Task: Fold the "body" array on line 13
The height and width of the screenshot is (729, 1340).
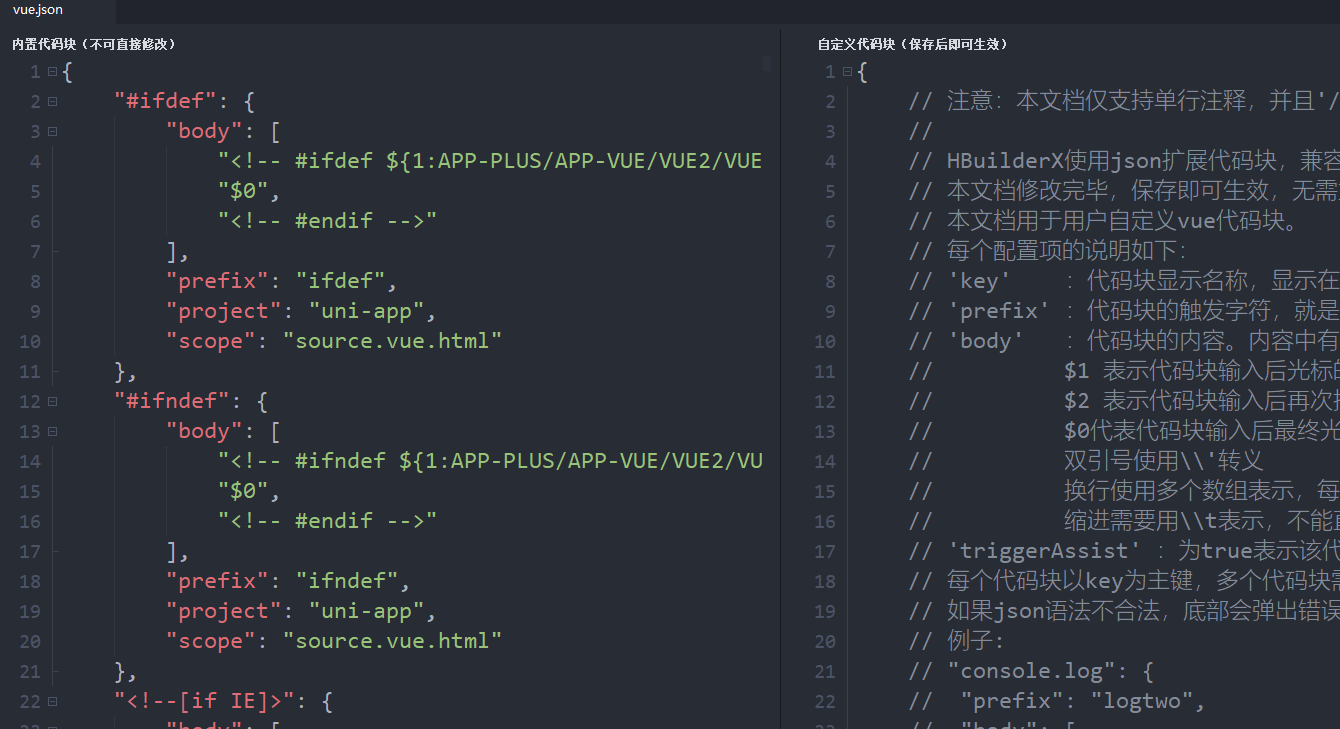Action: [x=52, y=432]
